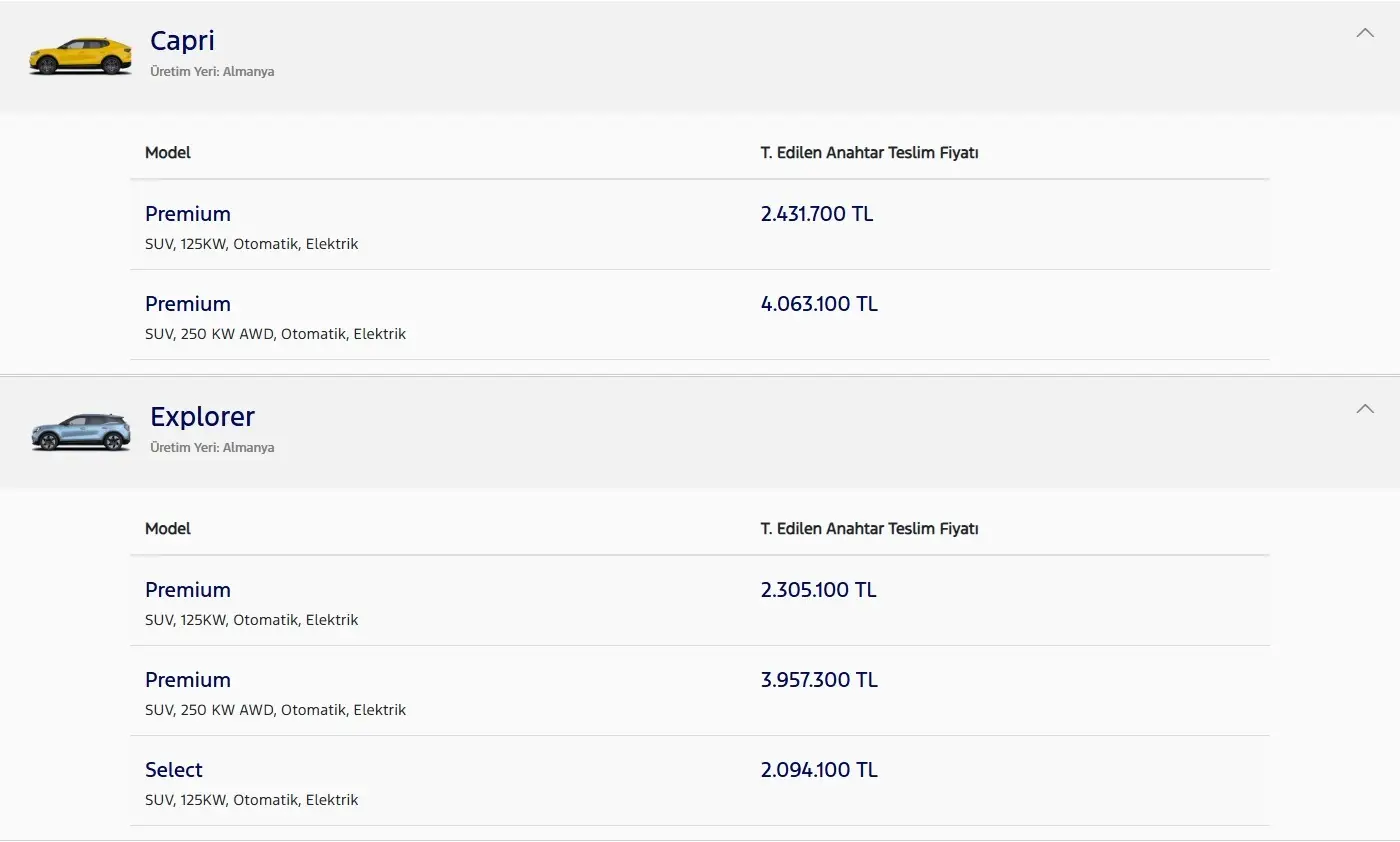Click Explorer's Üretim Yeri: Almanya text
This screenshot has width=1400, height=842.
coord(212,448)
